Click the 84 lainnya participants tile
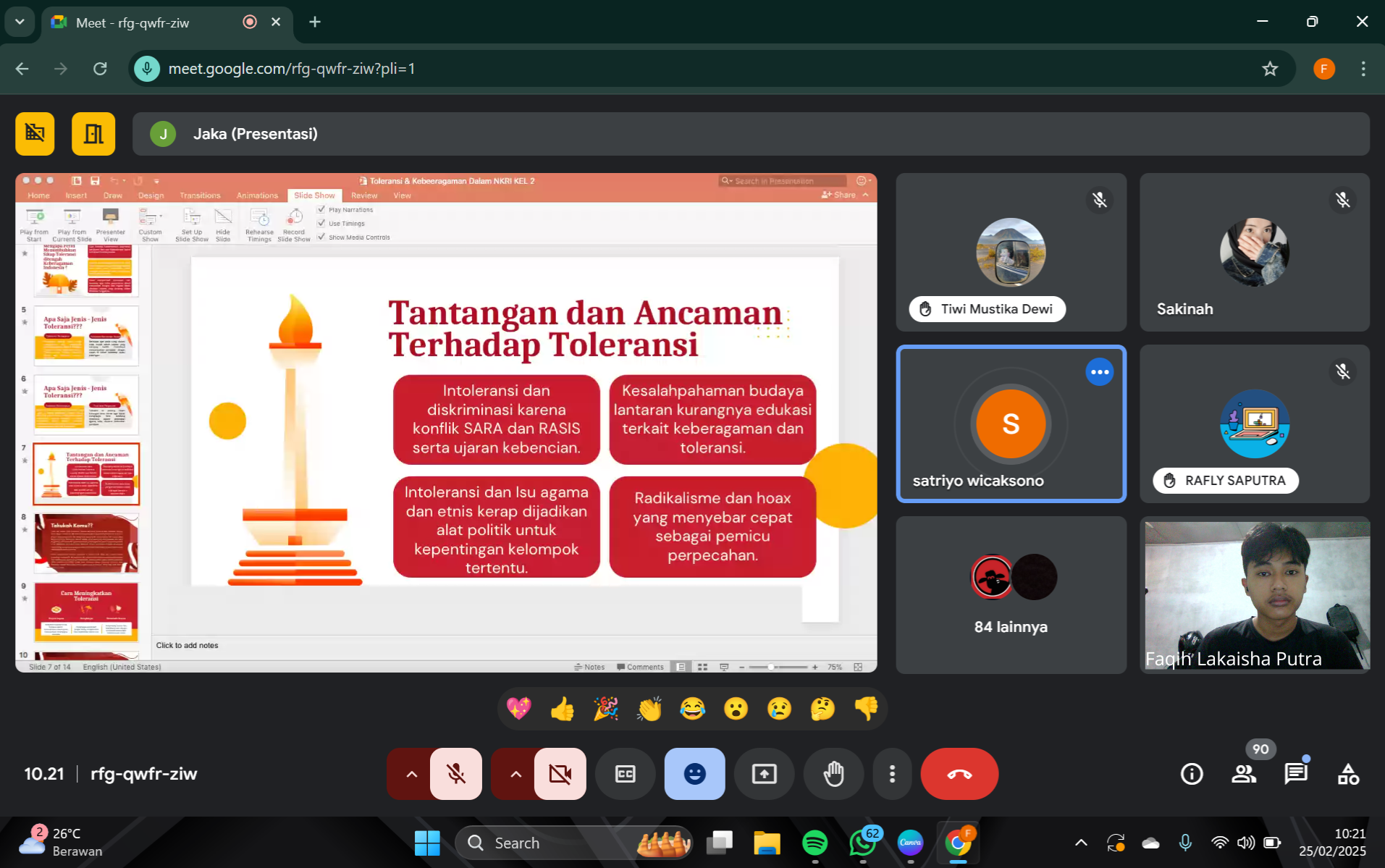This screenshot has height=868, width=1385. coord(1011,595)
